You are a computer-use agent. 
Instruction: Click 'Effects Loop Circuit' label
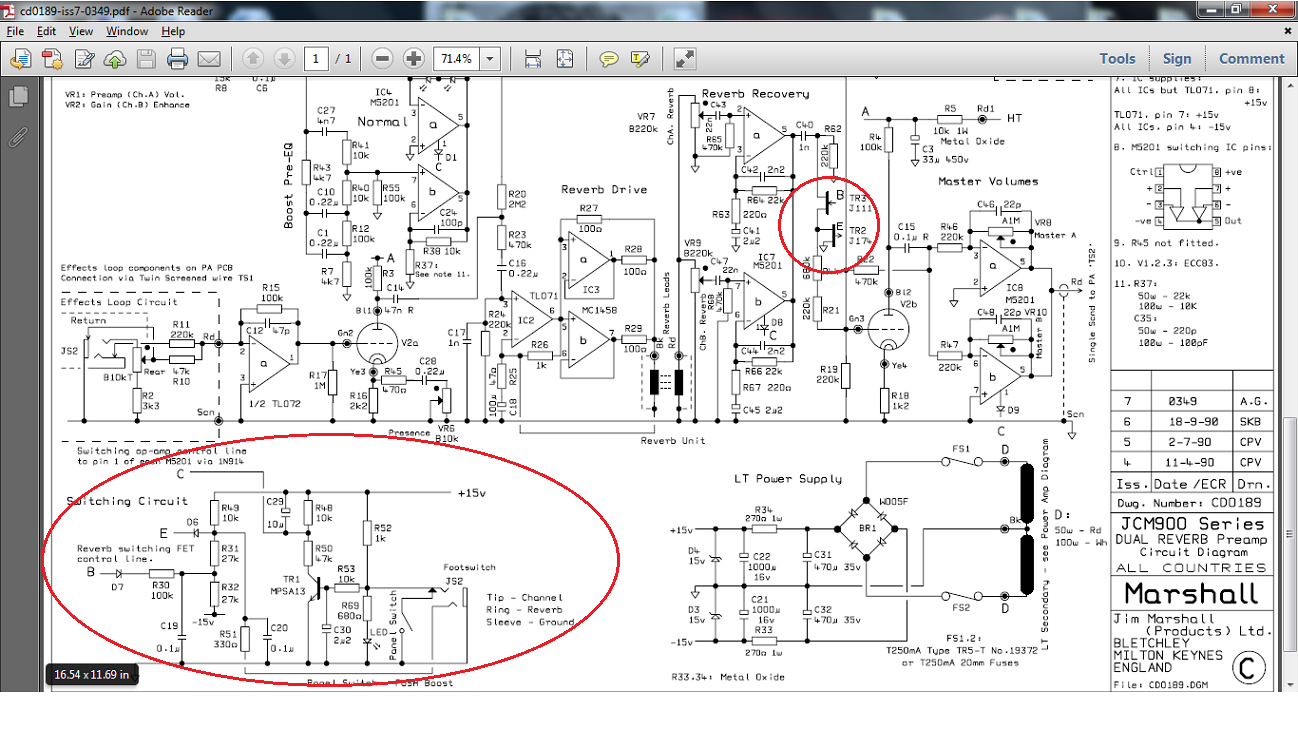[x=119, y=302]
